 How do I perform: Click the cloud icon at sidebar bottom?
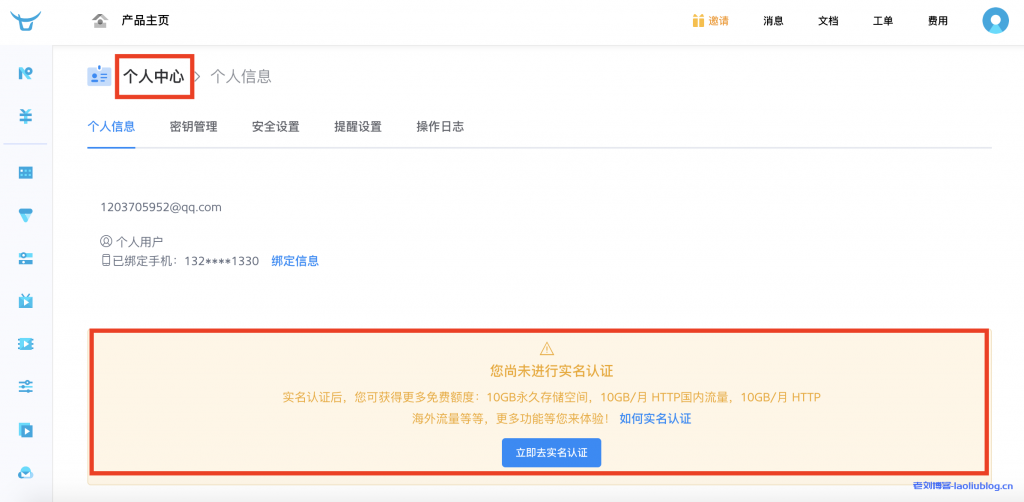pos(26,473)
